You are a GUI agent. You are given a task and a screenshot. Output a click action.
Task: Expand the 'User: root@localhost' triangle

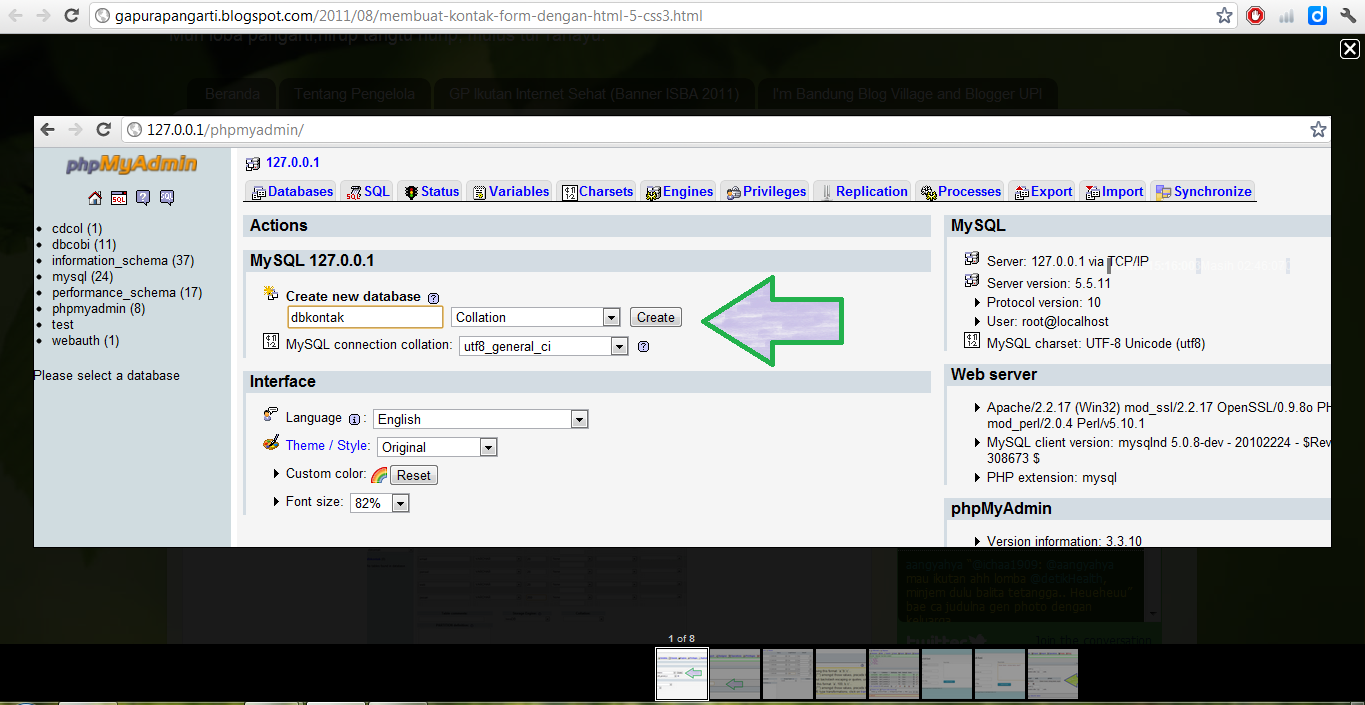pyautogui.click(x=978, y=321)
